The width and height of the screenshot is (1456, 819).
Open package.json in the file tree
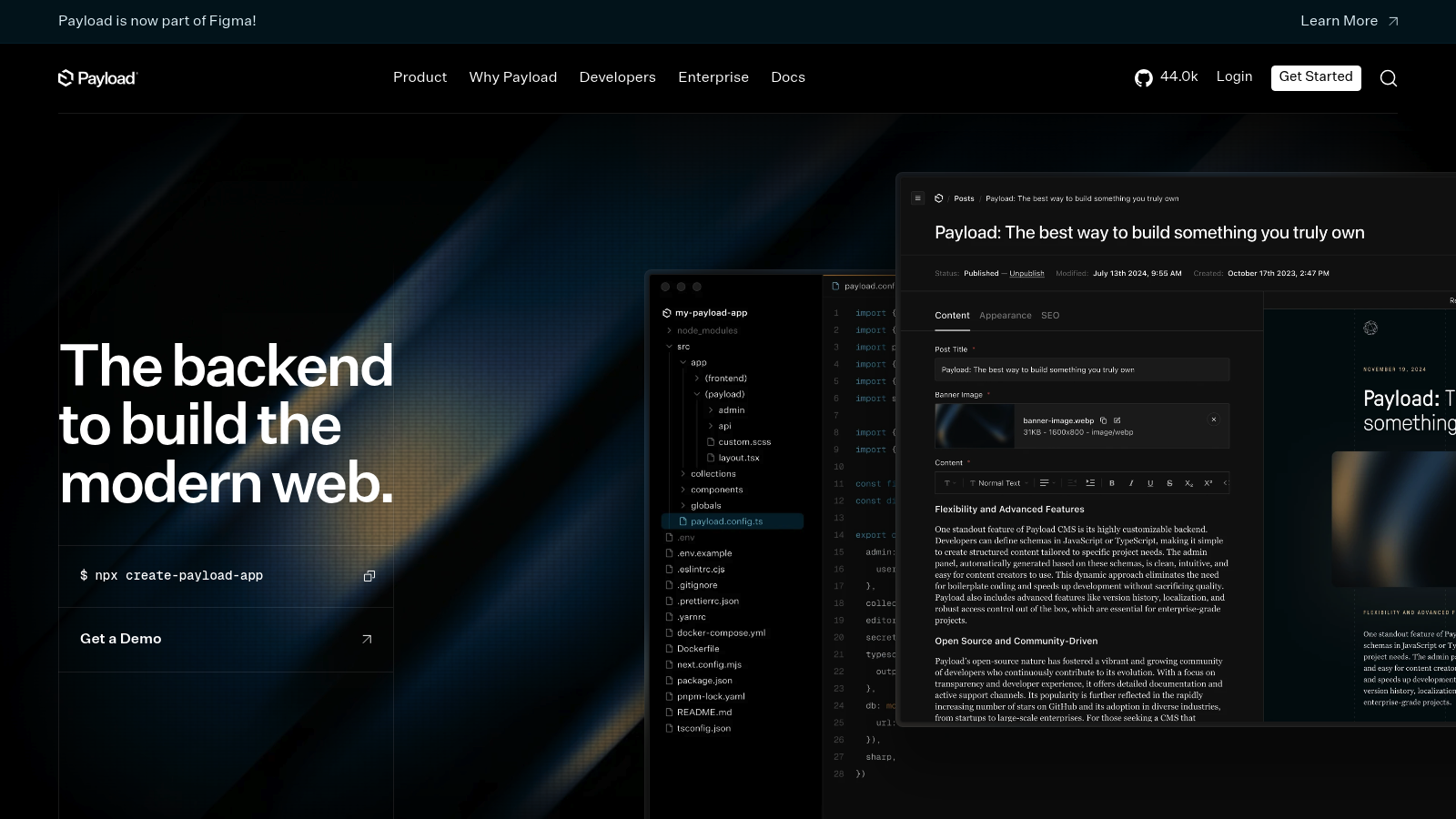click(x=699, y=681)
